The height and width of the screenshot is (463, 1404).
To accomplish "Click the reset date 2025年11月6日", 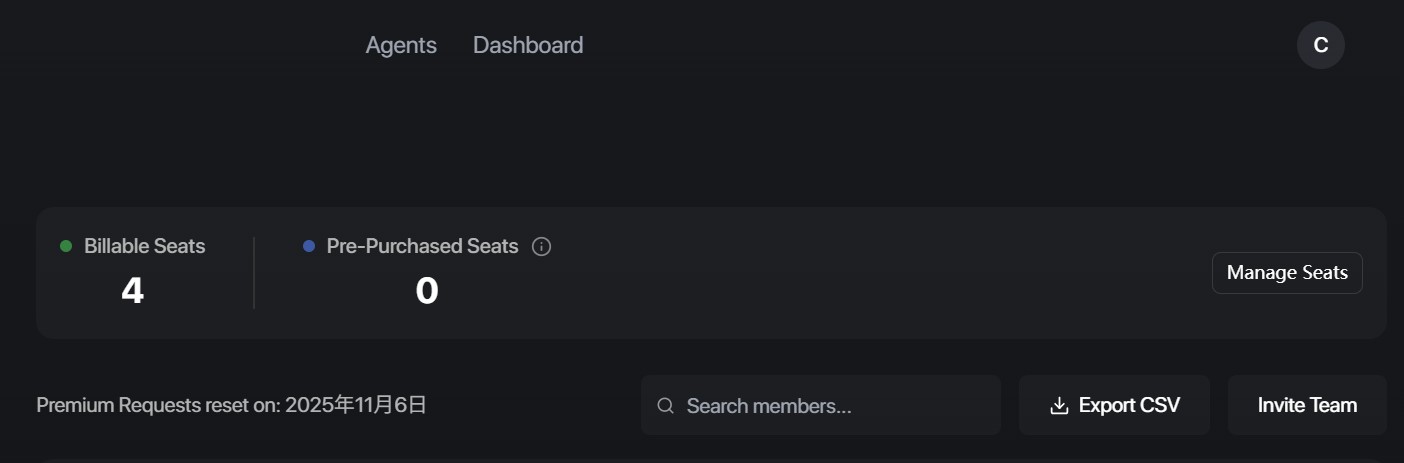I will click(356, 405).
